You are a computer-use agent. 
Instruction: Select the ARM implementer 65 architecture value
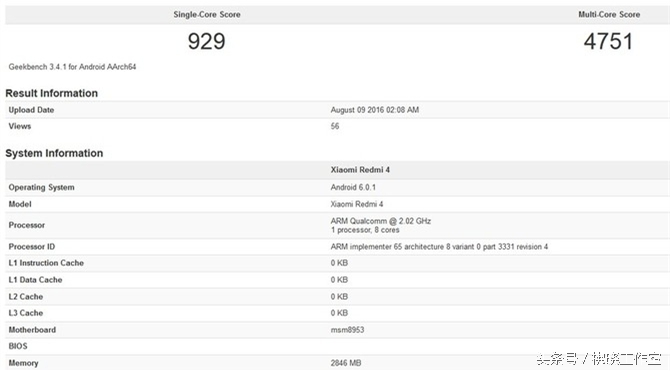[439, 247]
